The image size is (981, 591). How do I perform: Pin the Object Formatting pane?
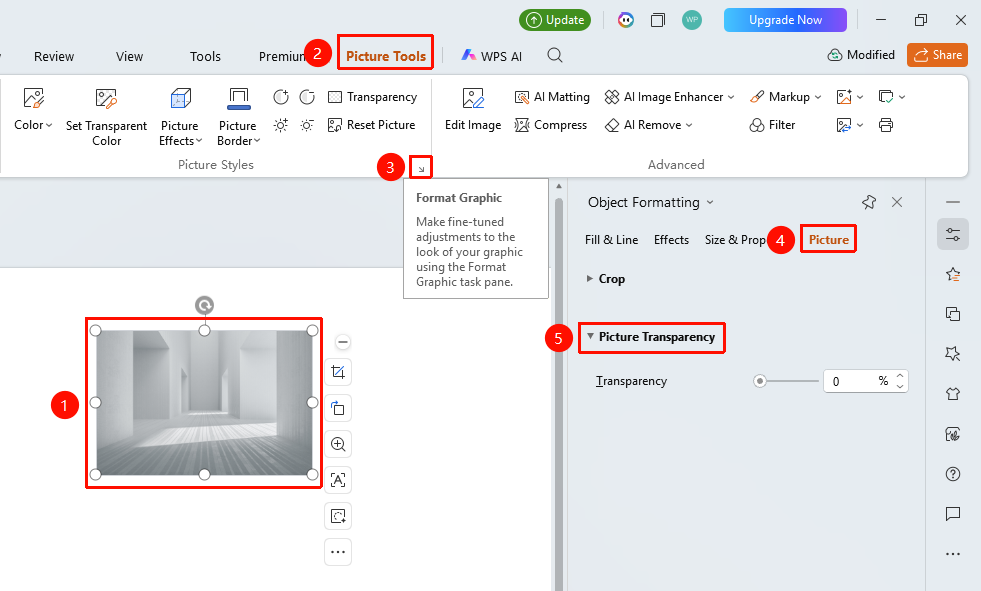(868, 202)
